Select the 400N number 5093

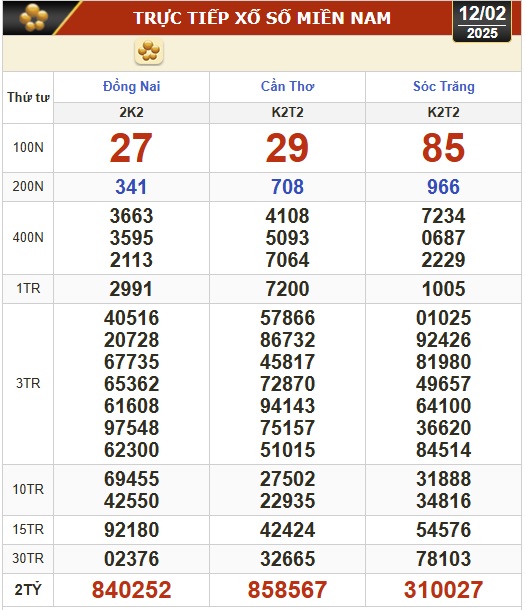[x=287, y=238]
